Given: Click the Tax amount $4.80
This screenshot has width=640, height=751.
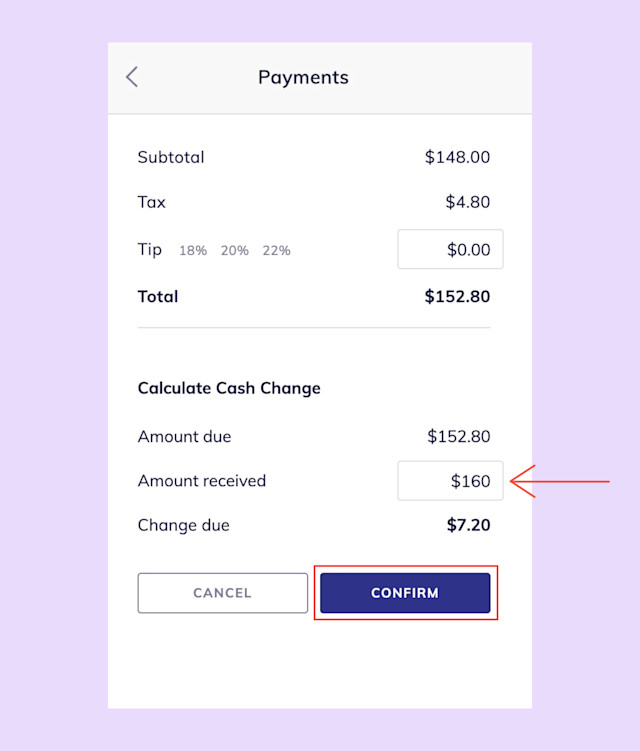Looking at the screenshot, I should pyautogui.click(x=468, y=202).
